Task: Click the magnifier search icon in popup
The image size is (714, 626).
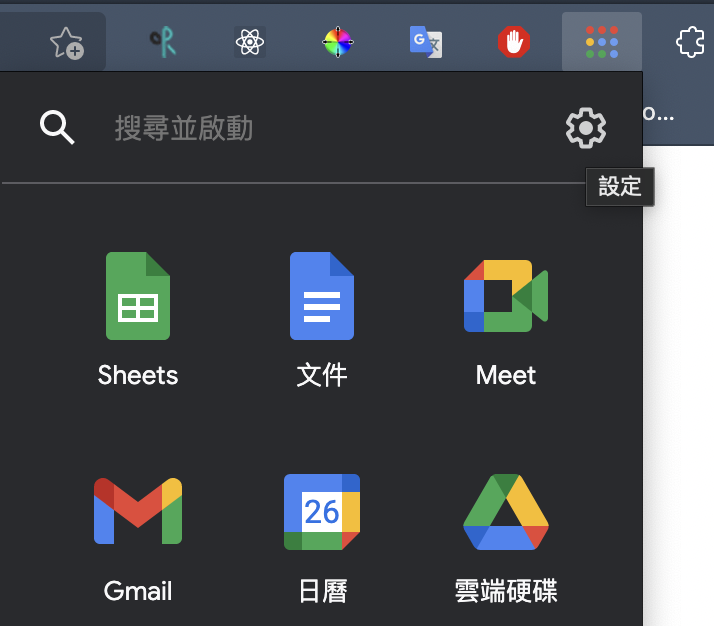Action: [57, 127]
